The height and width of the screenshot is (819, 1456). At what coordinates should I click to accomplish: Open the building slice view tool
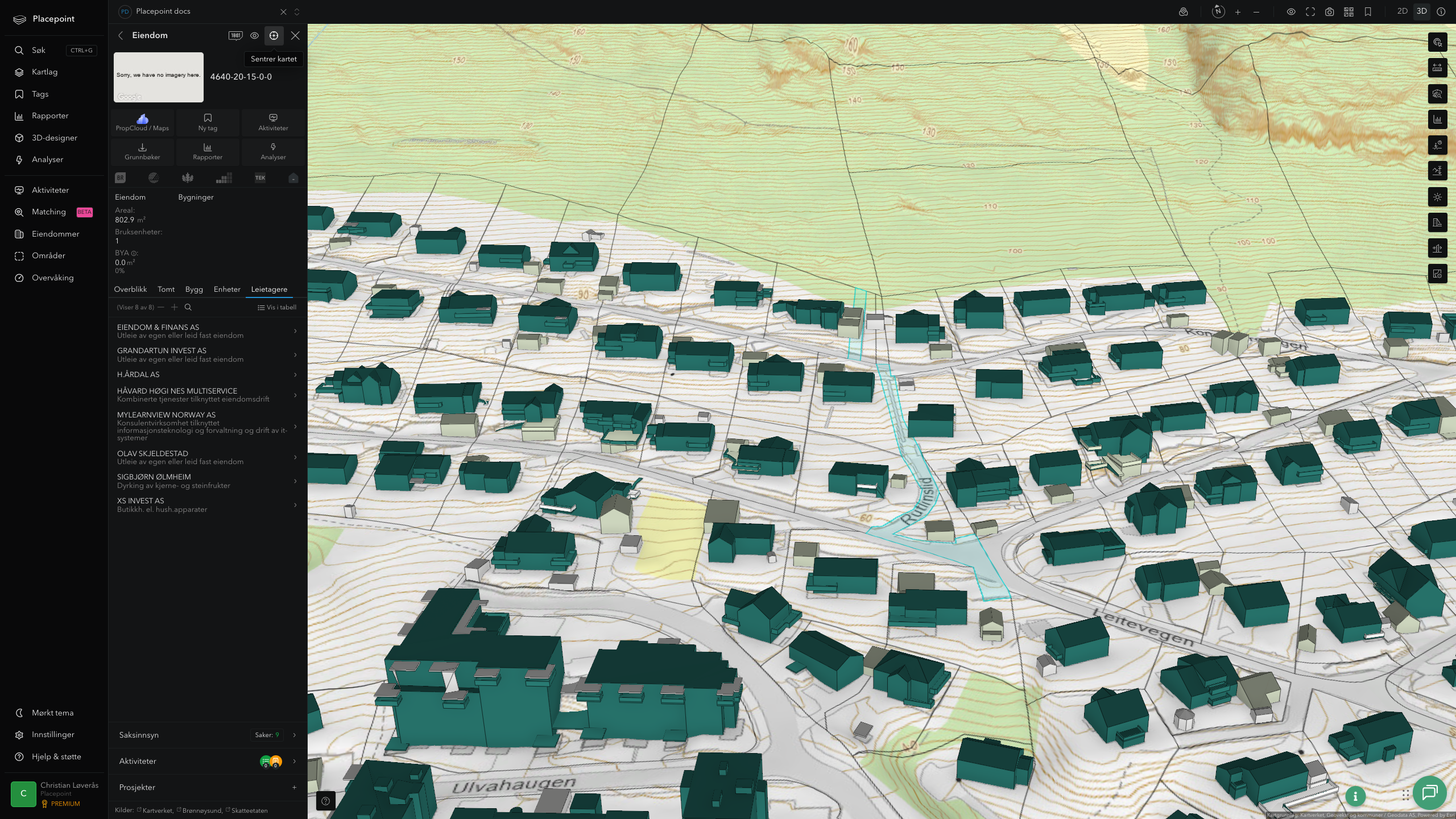[1437, 249]
